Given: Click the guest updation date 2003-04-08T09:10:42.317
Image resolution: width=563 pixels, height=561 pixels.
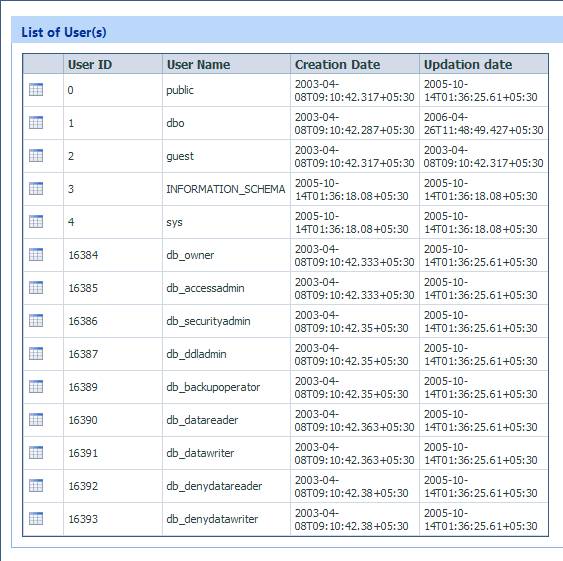Looking at the screenshot, I should [484, 156].
